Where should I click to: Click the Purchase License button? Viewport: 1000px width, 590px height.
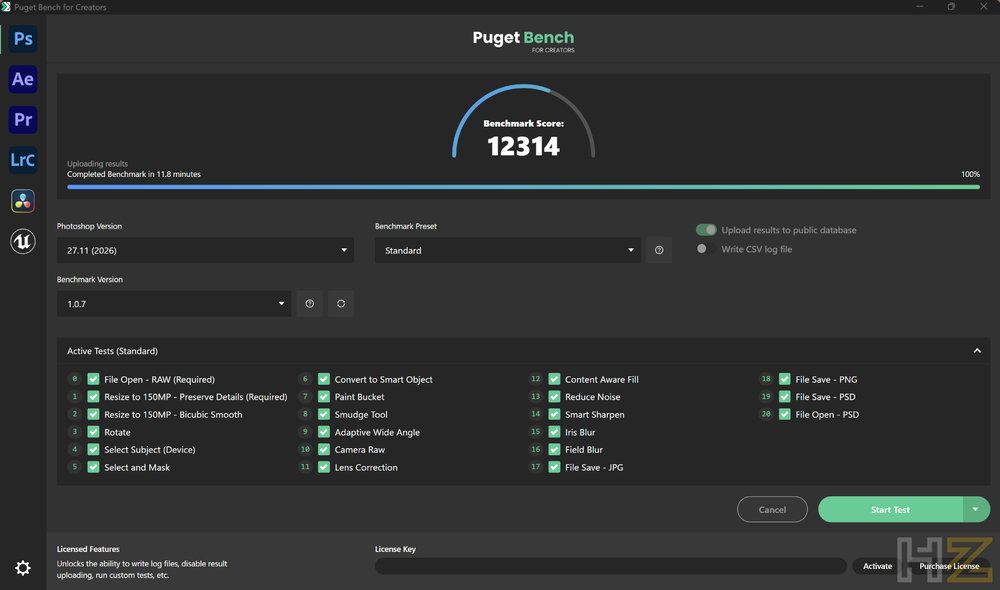[949, 566]
